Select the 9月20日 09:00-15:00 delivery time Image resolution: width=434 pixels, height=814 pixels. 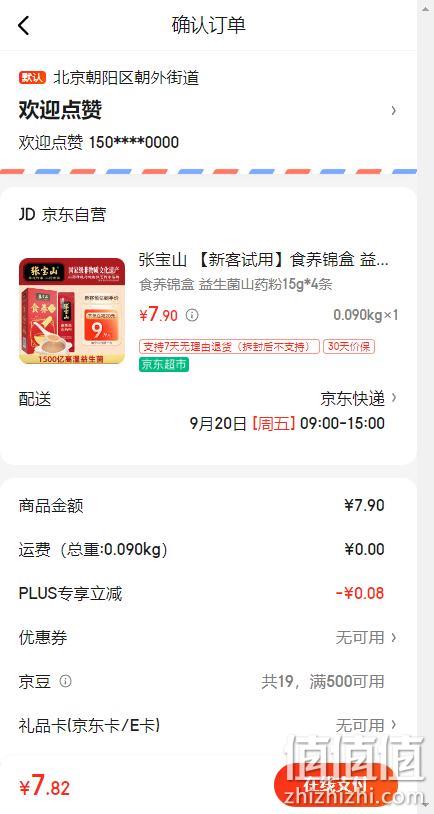287,423
